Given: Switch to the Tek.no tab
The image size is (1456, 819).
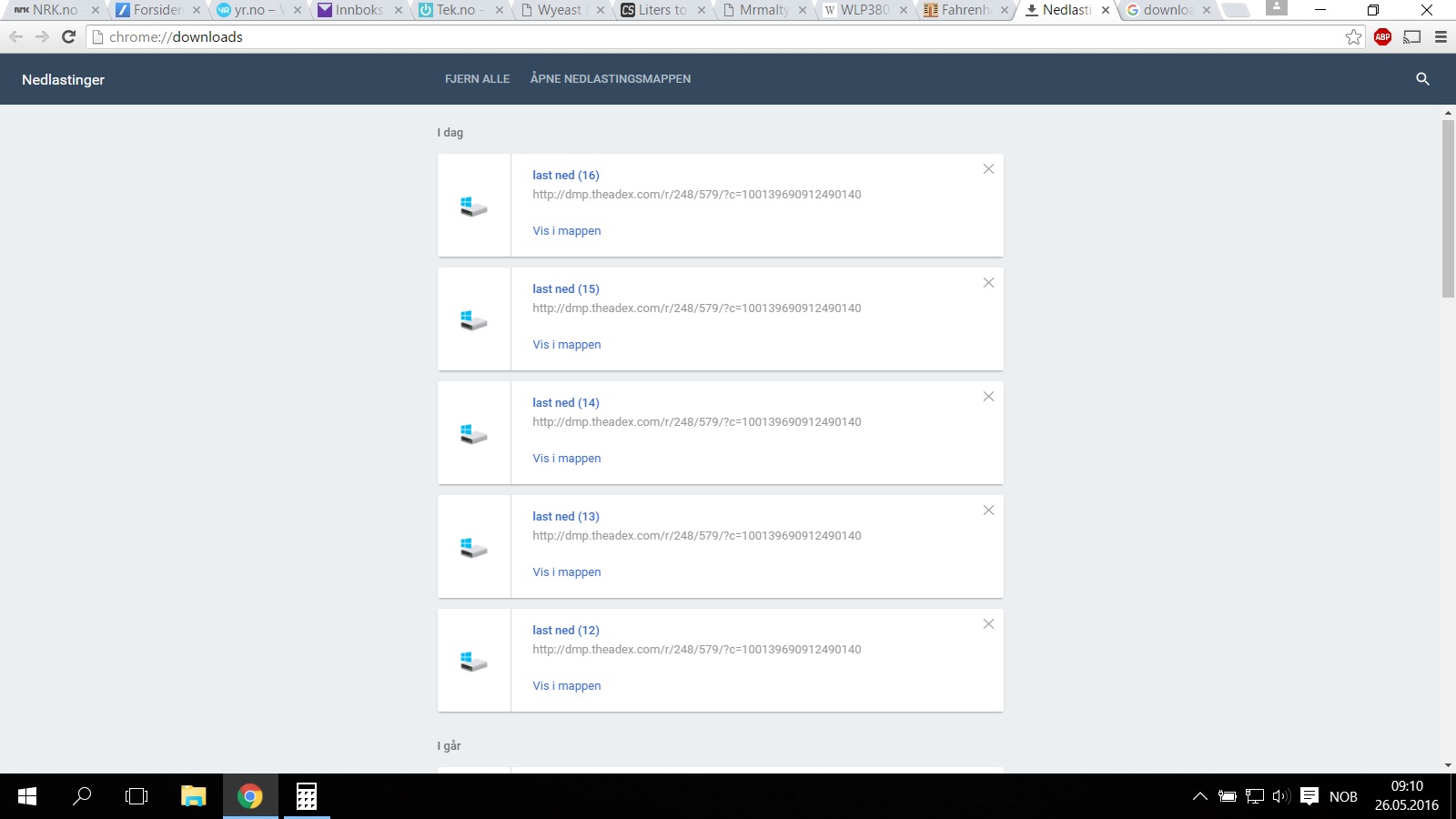Looking at the screenshot, I should click(x=460, y=10).
